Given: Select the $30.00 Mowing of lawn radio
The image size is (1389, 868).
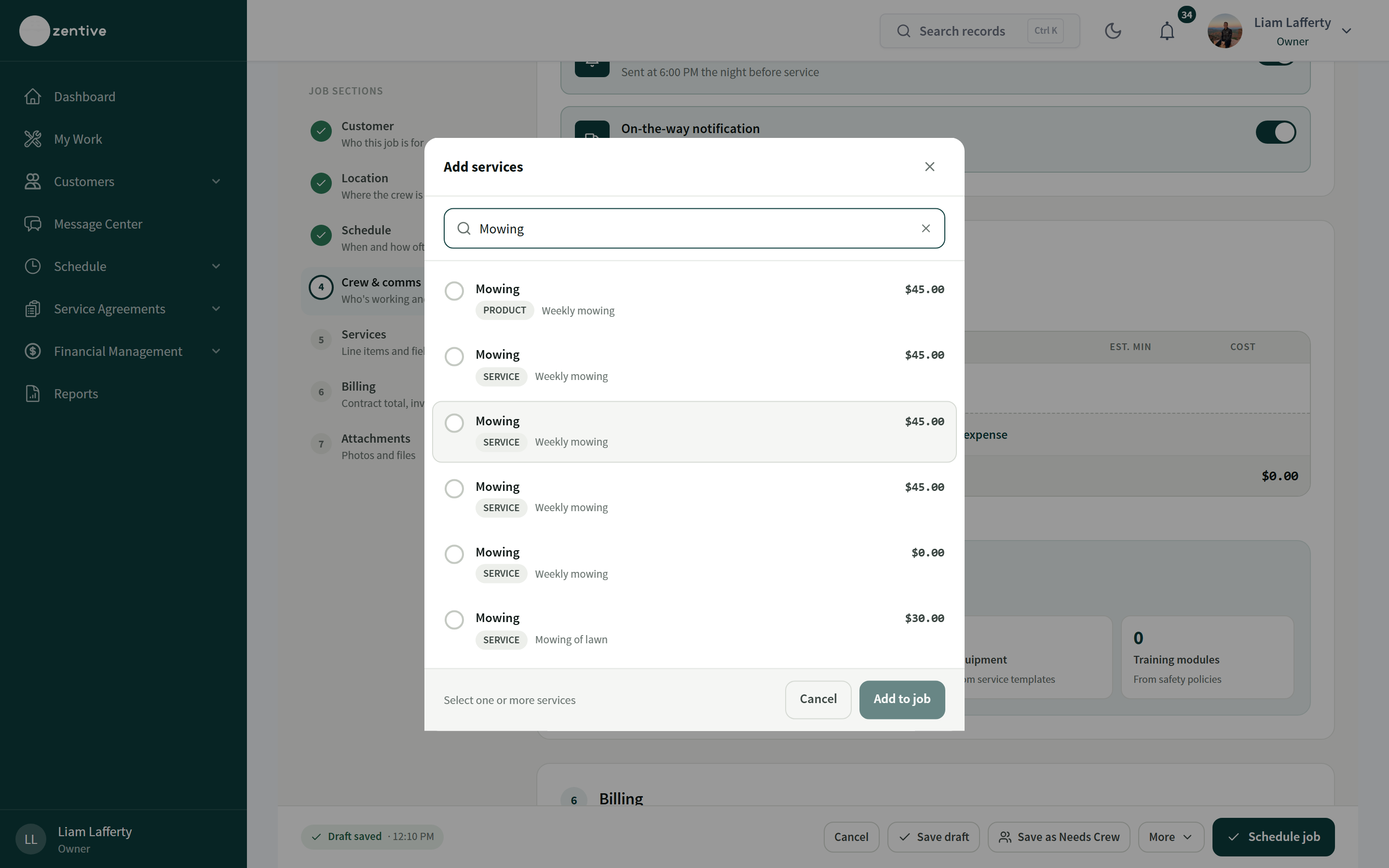Looking at the screenshot, I should pos(454,620).
